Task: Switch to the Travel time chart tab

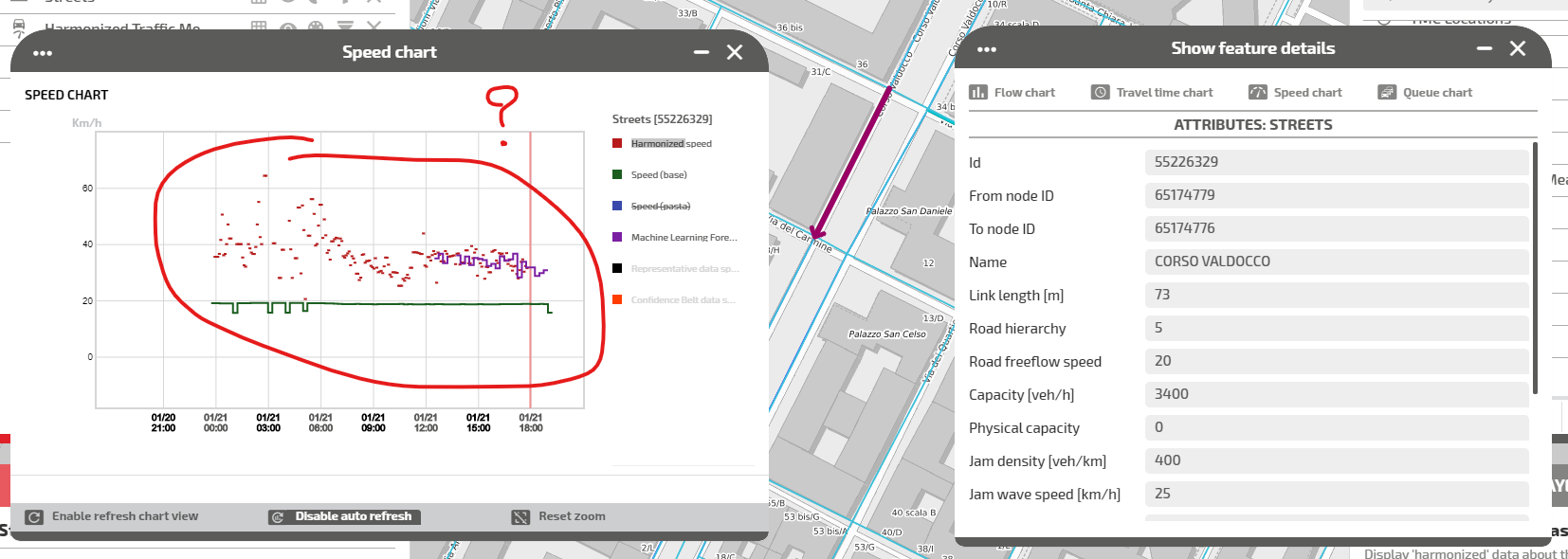Action: coord(1164,93)
